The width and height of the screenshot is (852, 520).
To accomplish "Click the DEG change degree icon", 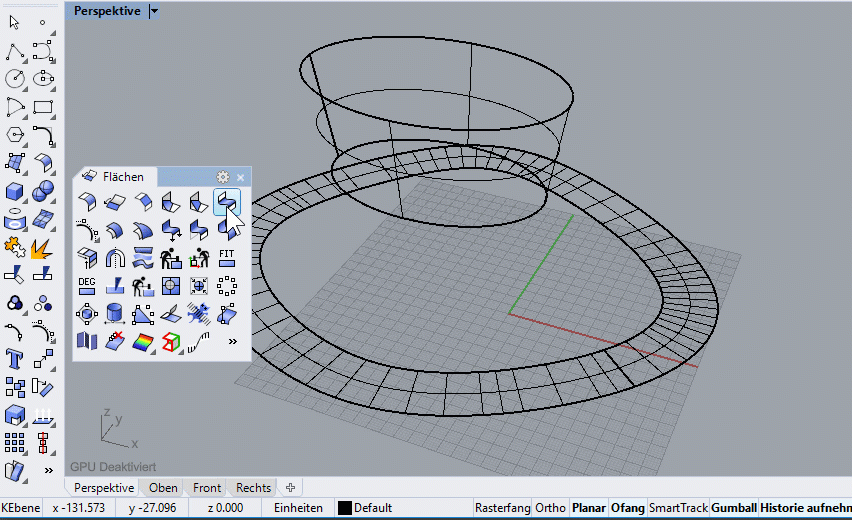I will 87,286.
